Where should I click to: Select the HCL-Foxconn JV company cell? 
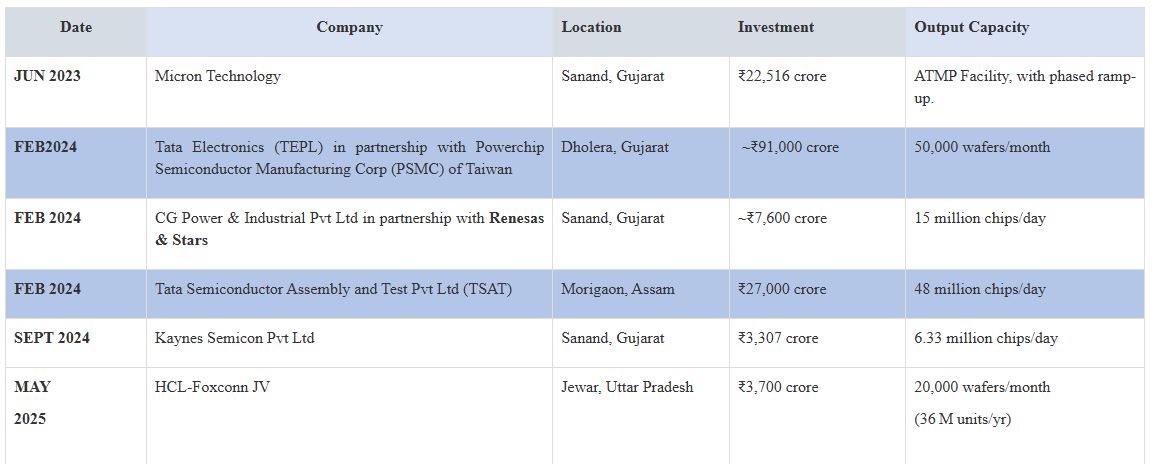click(x=349, y=415)
